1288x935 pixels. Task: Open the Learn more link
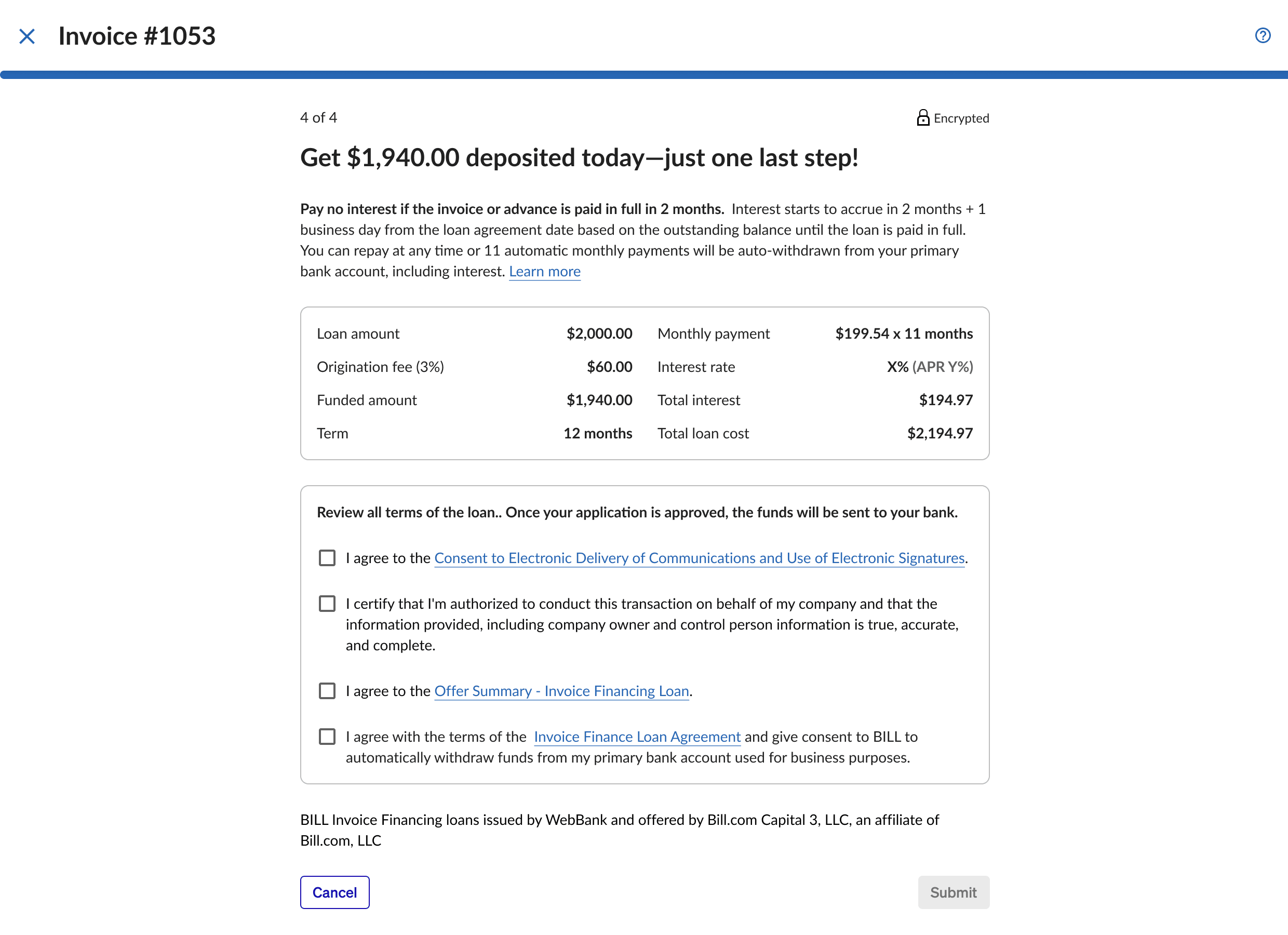tap(545, 272)
